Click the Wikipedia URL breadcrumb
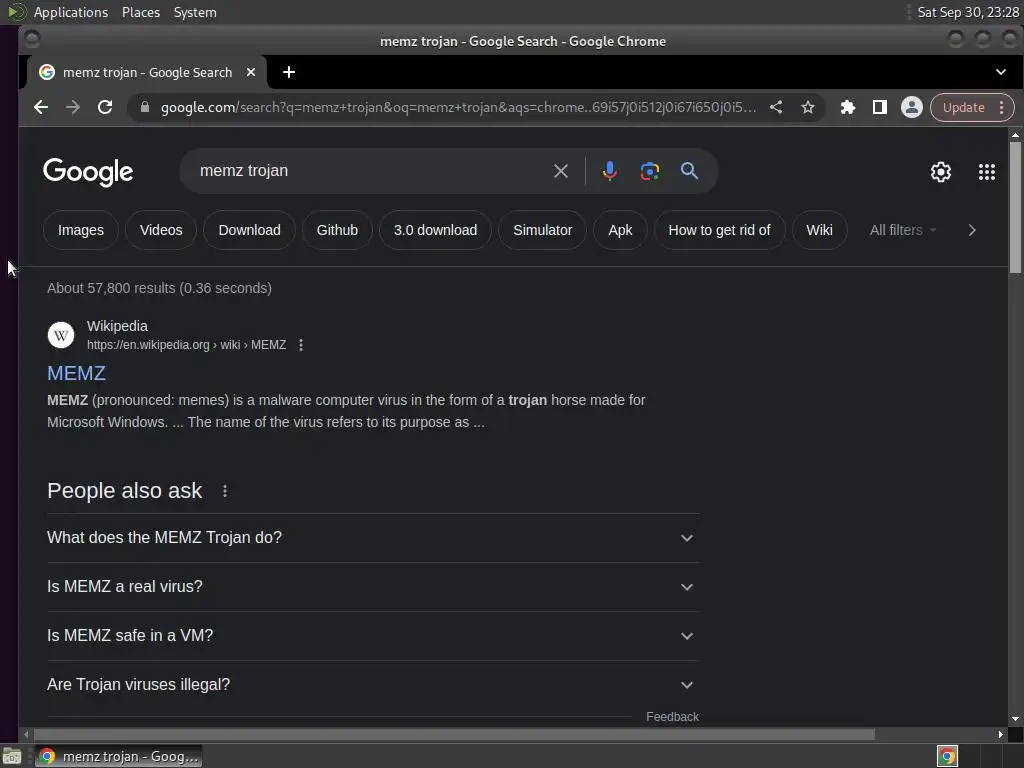The width and height of the screenshot is (1024, 768). 186,345
